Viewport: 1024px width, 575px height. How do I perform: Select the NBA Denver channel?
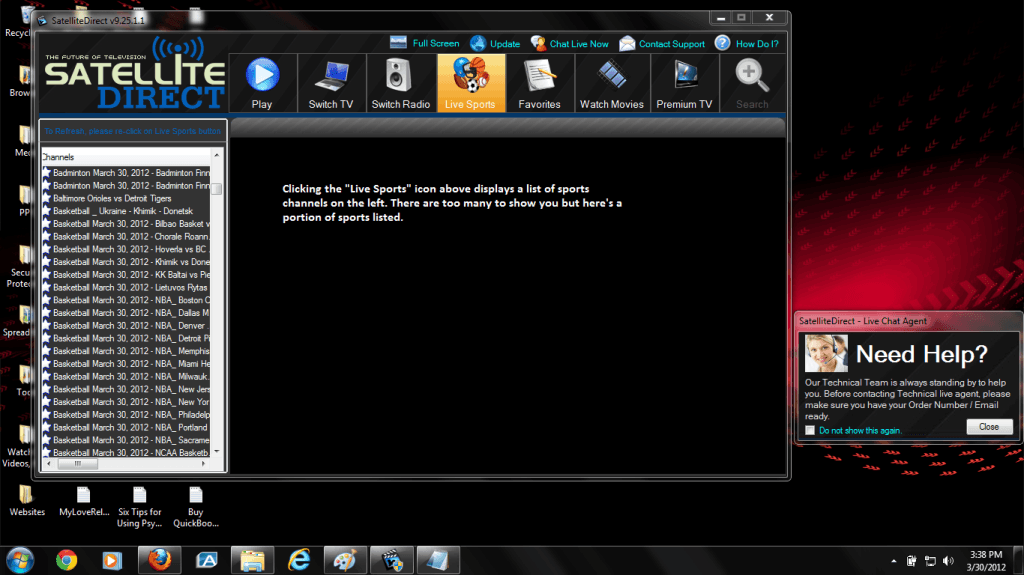[x=126, y=326]
